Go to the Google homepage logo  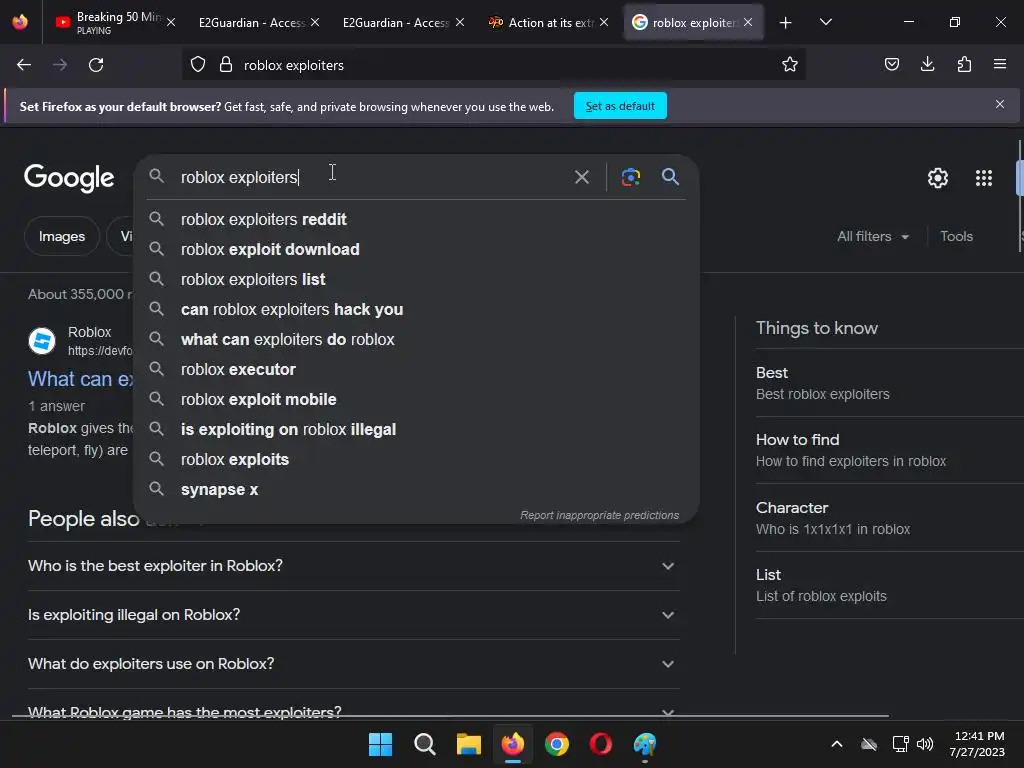click(x=69, y=178)
